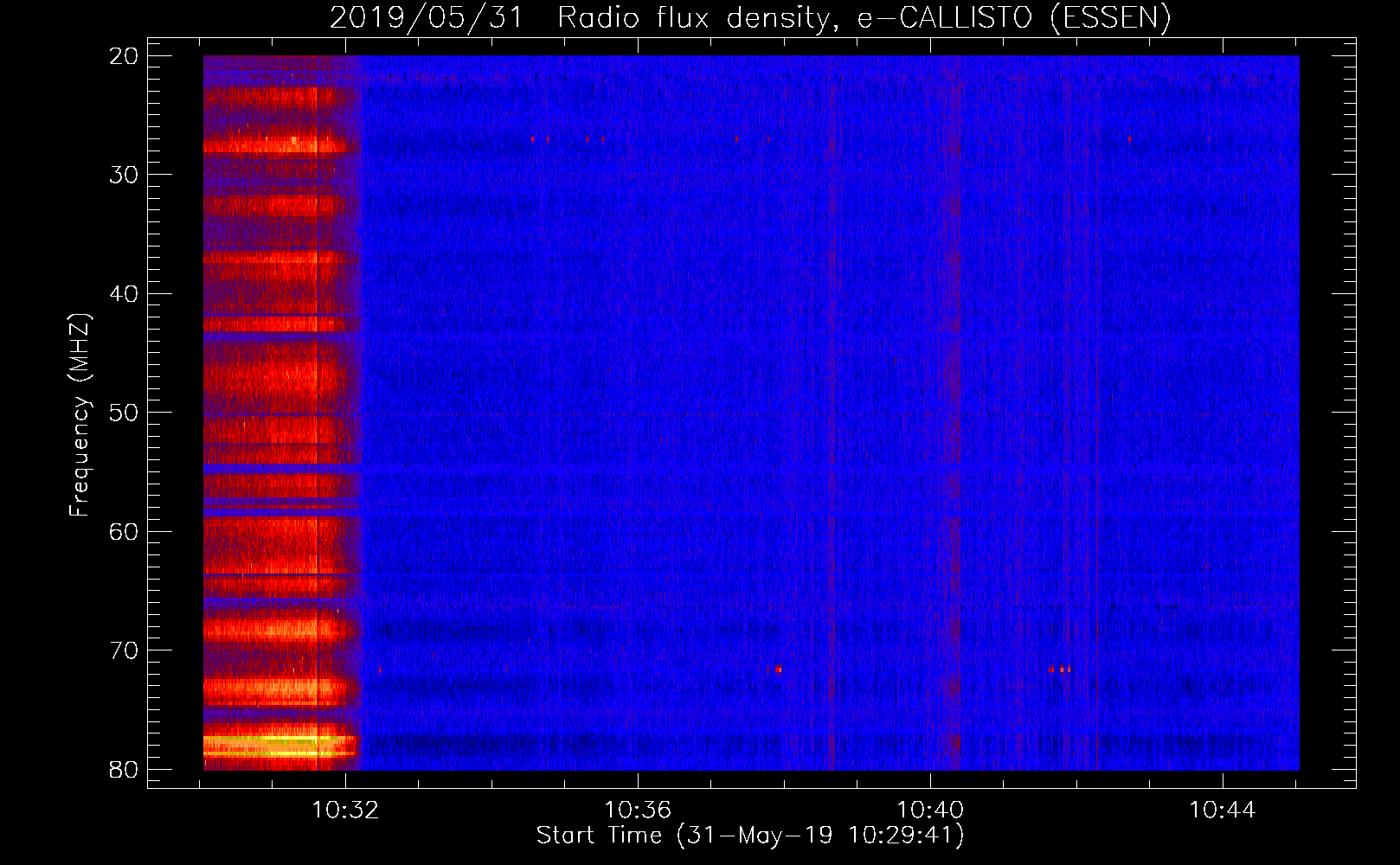Select the 80 MHz frequency tick label
The height and width of the screenshot is (865, 1400).
[125, 770]
